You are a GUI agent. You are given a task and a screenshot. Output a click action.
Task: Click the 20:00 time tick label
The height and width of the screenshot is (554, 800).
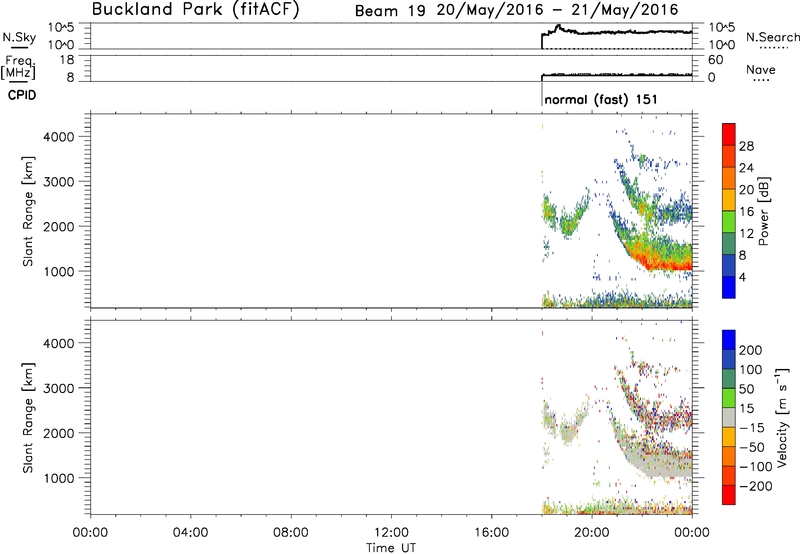pos(592,533)
